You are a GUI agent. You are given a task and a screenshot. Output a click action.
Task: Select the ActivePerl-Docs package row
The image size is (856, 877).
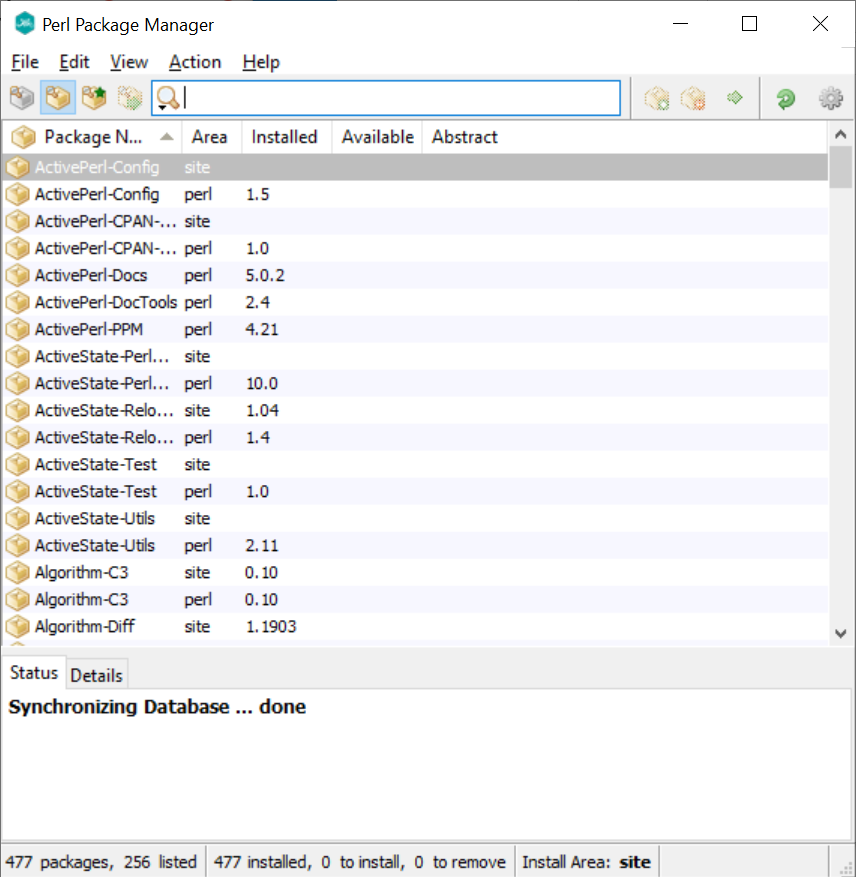pos(415,275)
